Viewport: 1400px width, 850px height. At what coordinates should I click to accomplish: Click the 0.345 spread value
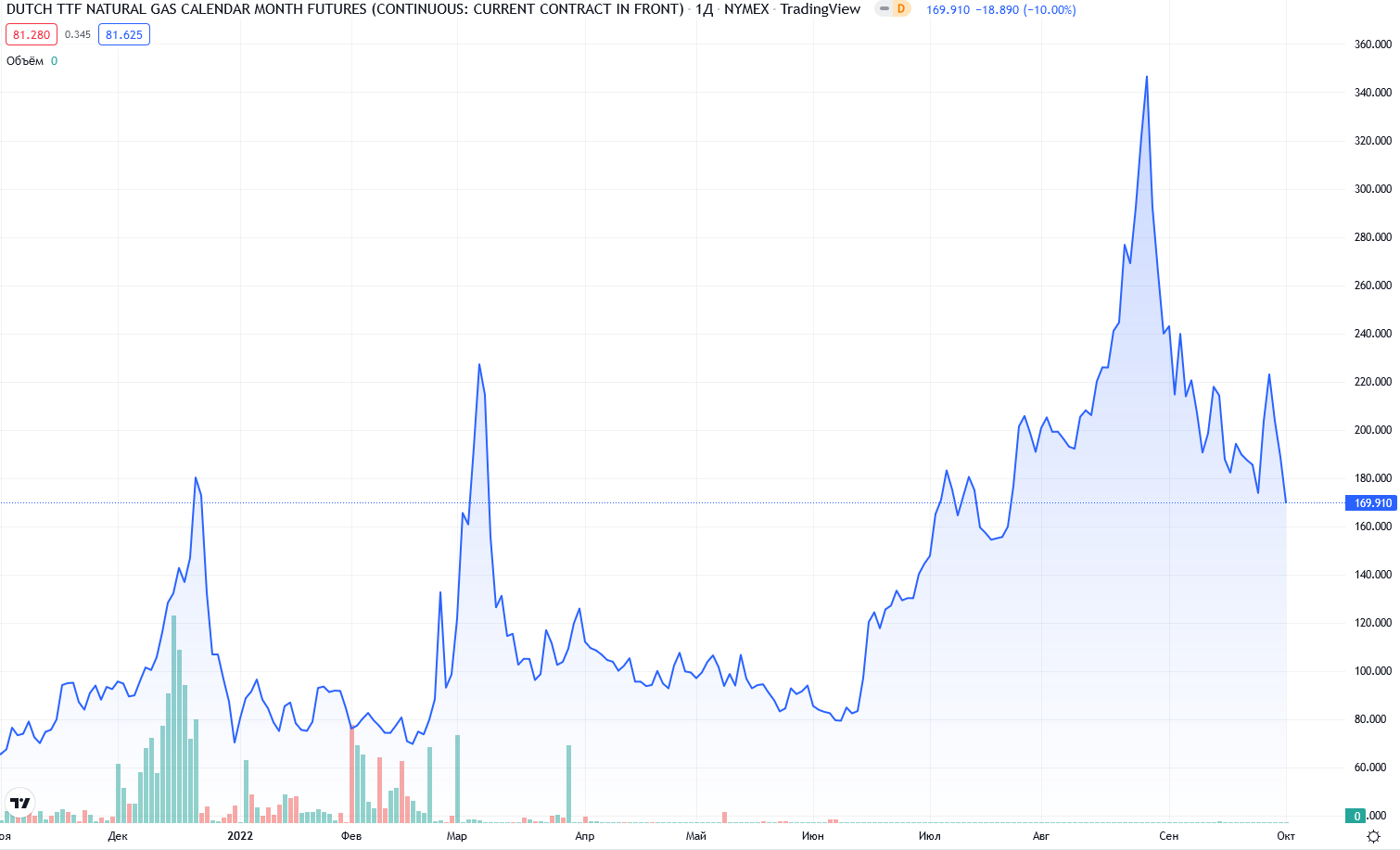click(78, 35)
